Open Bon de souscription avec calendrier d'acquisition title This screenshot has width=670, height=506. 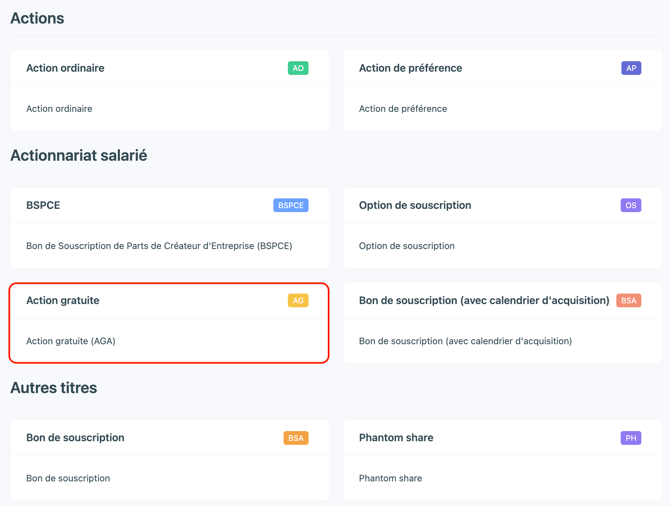pos(484,300)
